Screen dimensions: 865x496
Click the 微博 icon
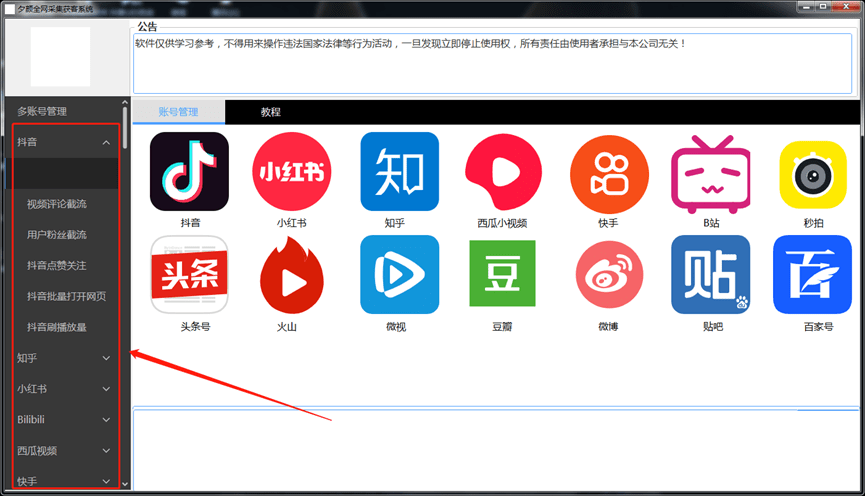[609, 274]
